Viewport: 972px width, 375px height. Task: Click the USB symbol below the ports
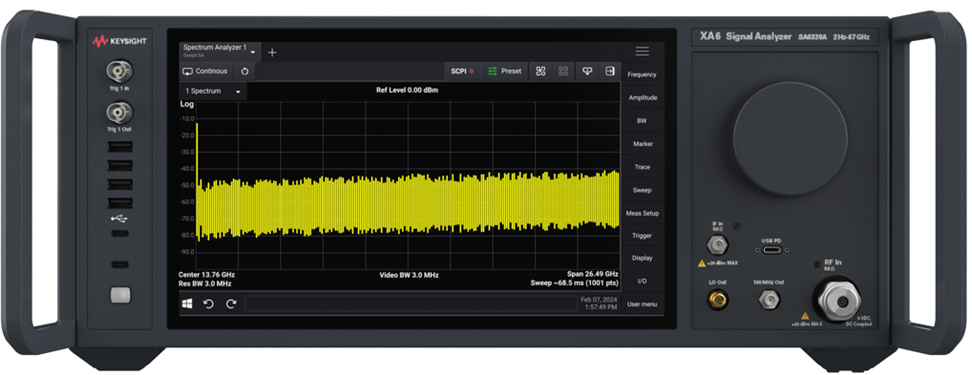point(119,219)
